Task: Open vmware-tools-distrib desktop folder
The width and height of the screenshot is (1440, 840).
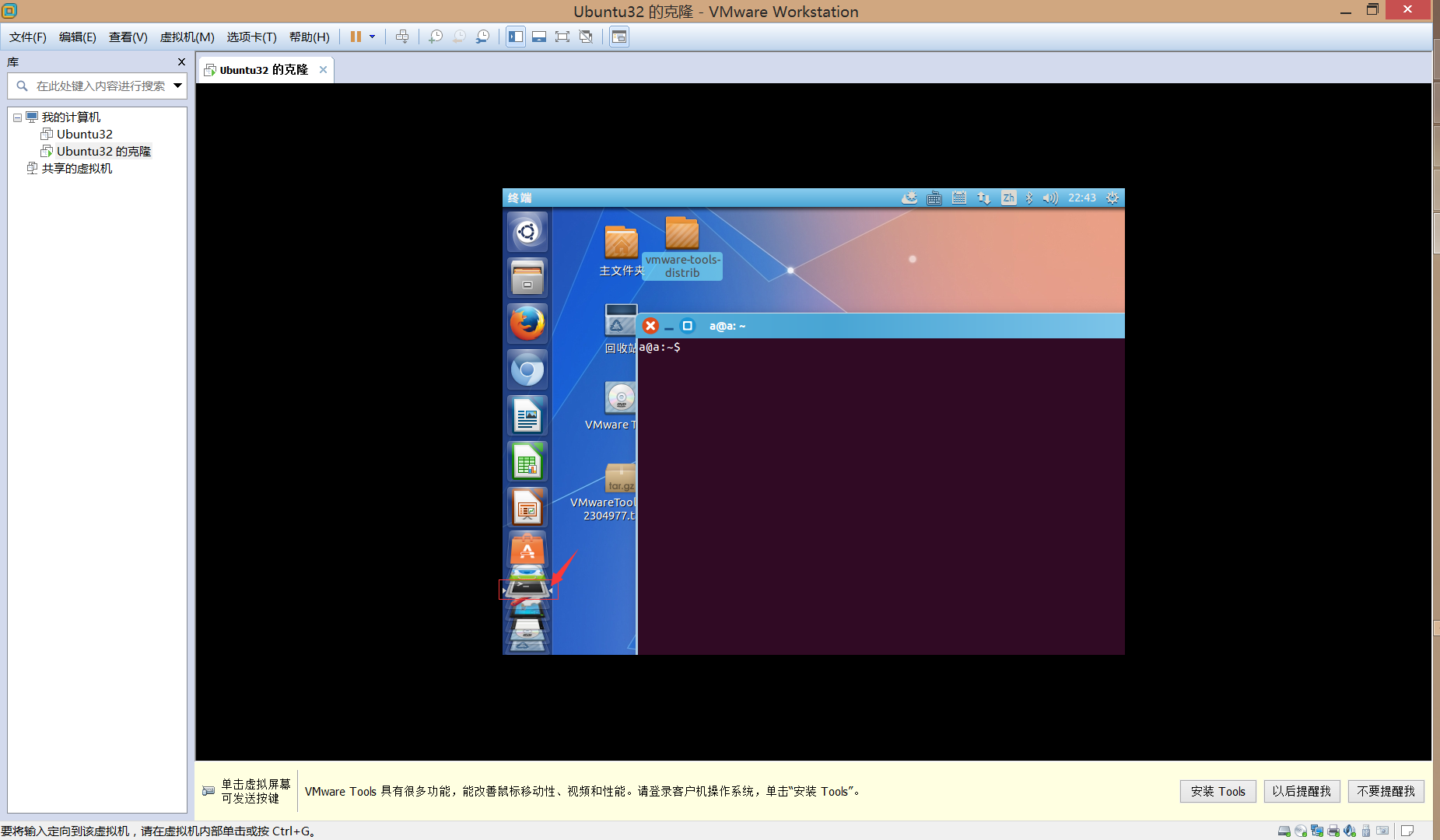Action: click(682, 247)
